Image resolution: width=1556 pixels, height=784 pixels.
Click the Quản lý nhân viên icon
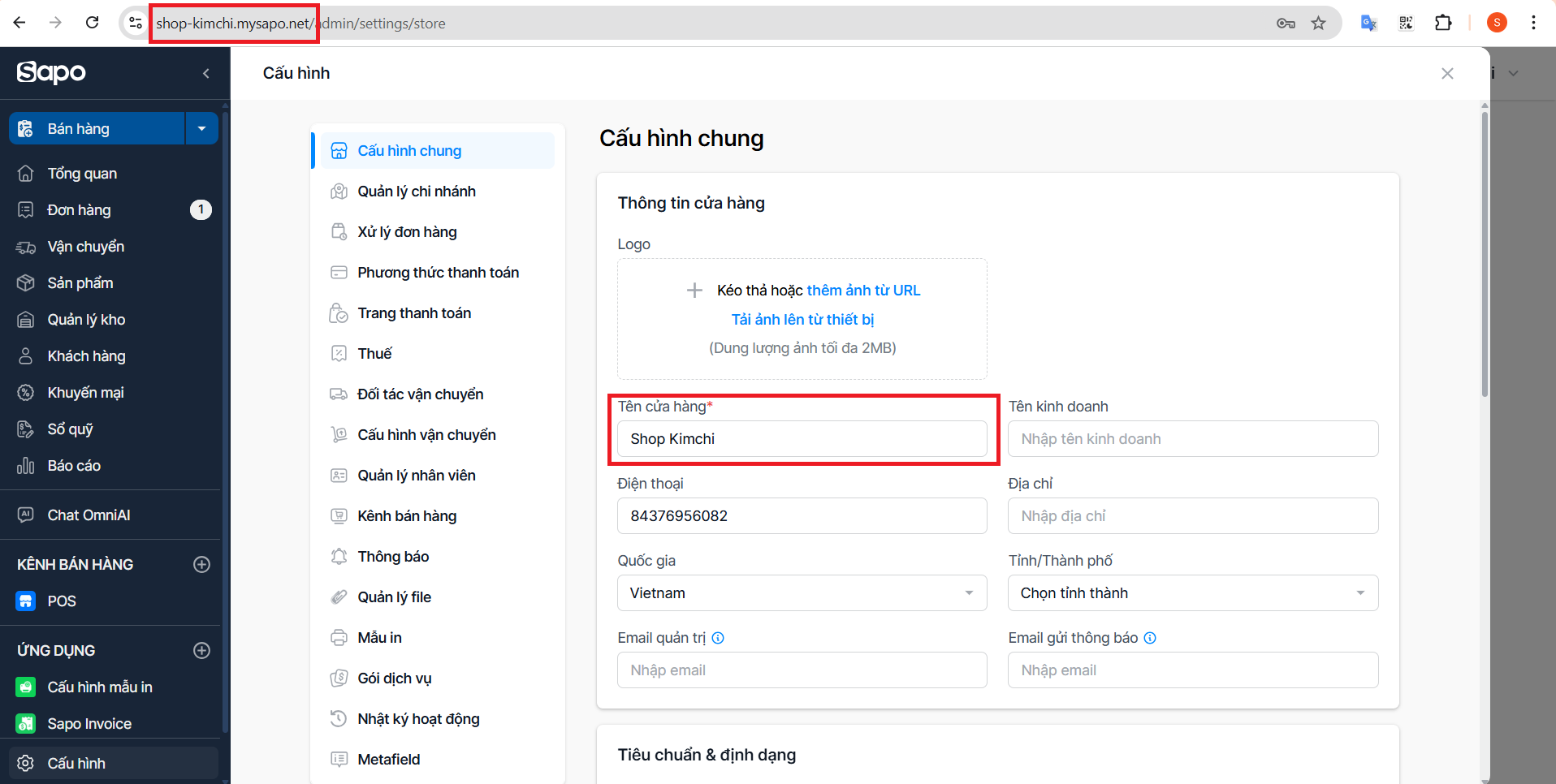pos(339,476)
